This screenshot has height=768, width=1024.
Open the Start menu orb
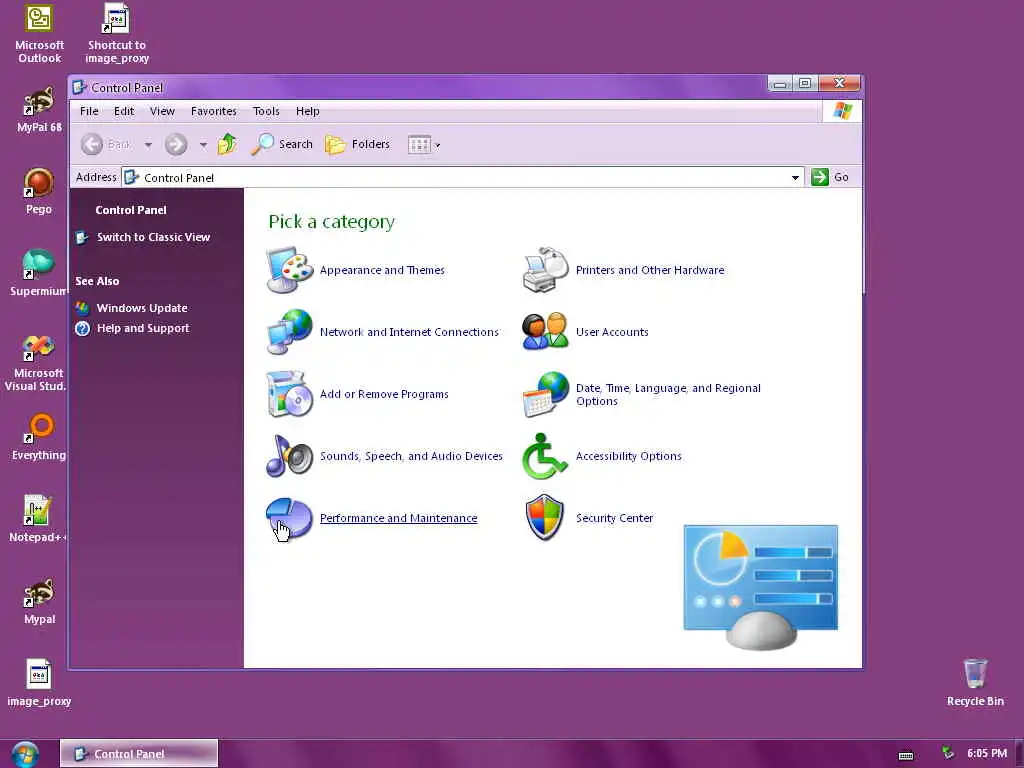point(25,754)
